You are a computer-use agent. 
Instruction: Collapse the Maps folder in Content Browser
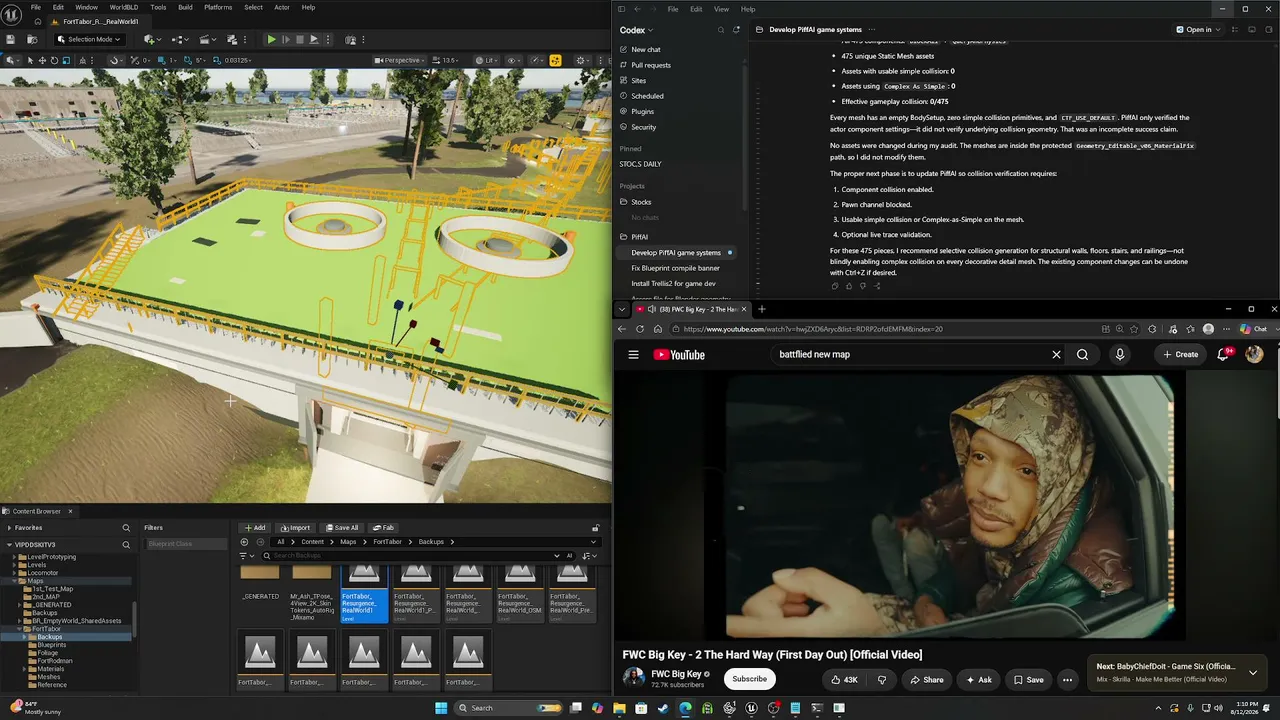(x=16, y=581)
